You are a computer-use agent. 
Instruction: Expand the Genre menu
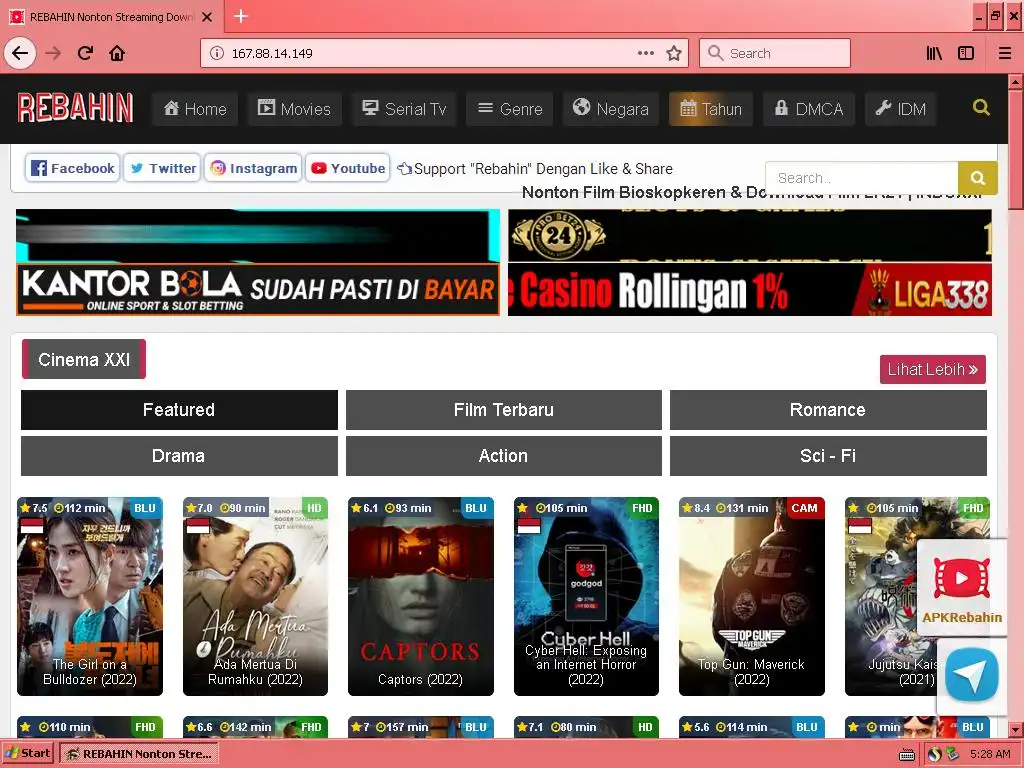(510, 108)
